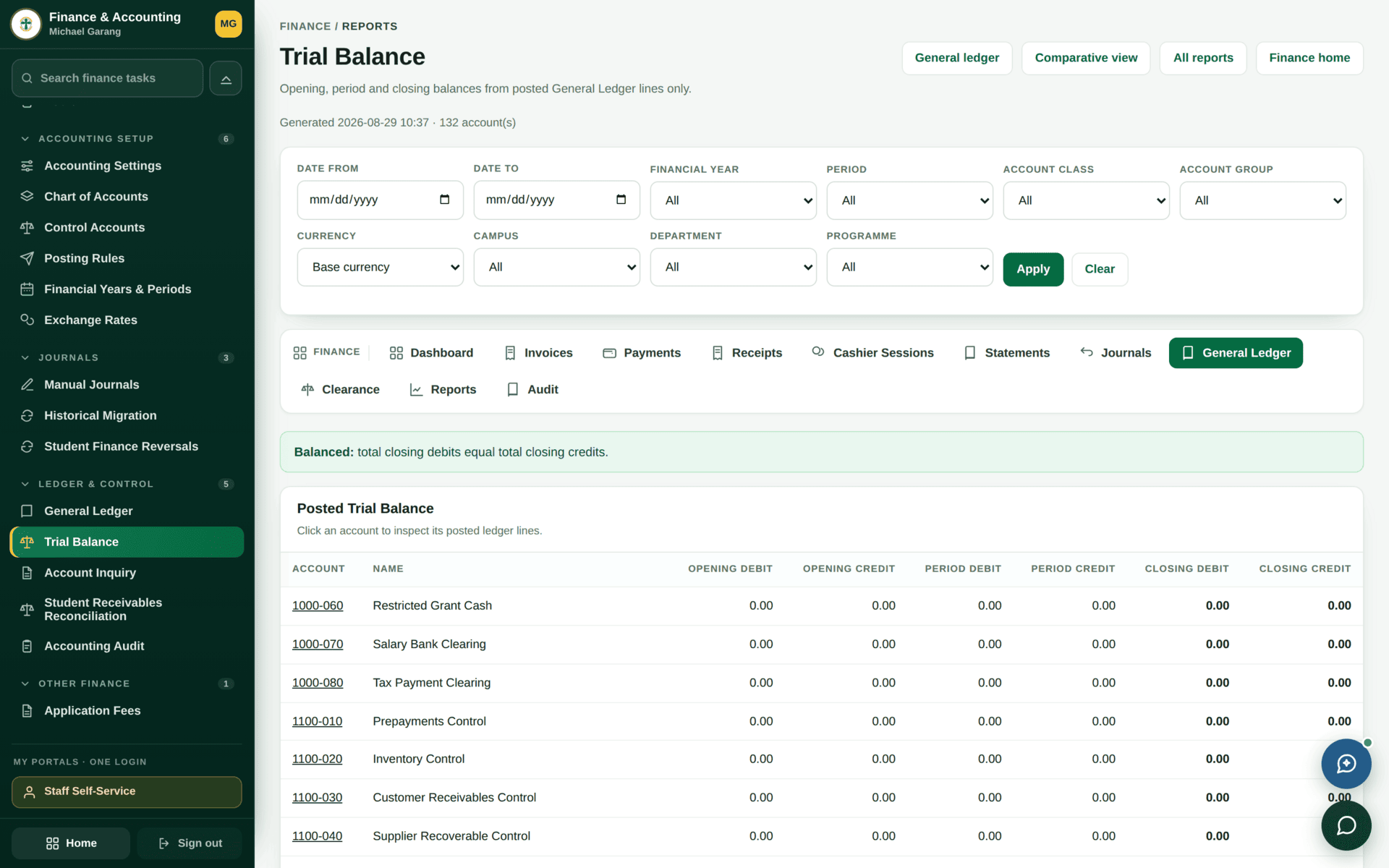Open Comparative view
Image resolution: width=1389 pixels, height=868 pixels.
[x=1086, y=58]
